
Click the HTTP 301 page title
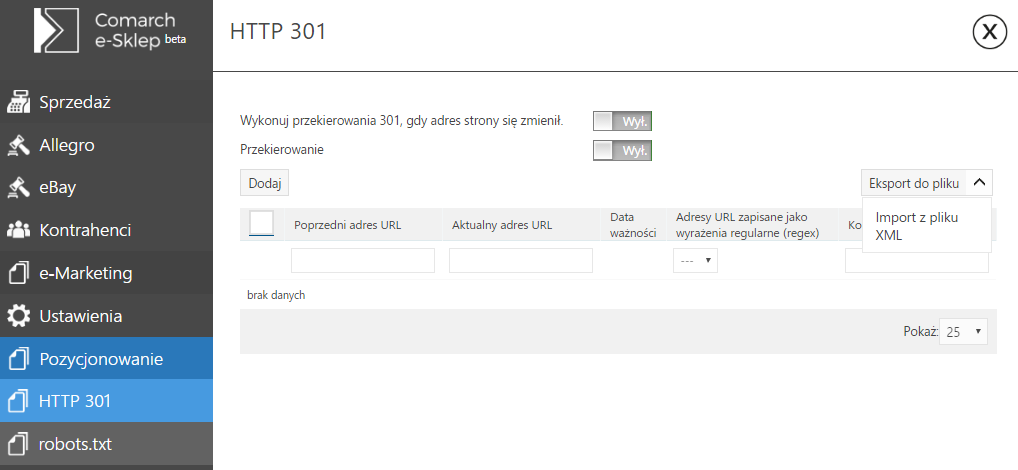coord(278,31)
